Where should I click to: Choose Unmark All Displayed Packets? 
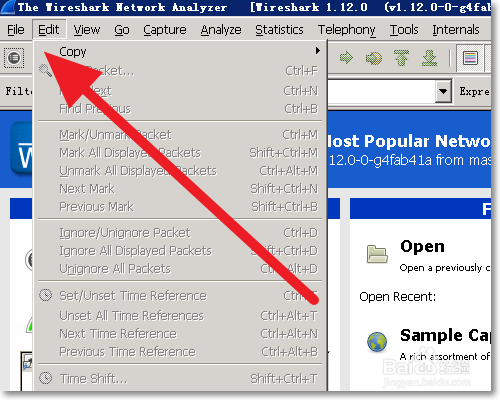click(180, 171)
